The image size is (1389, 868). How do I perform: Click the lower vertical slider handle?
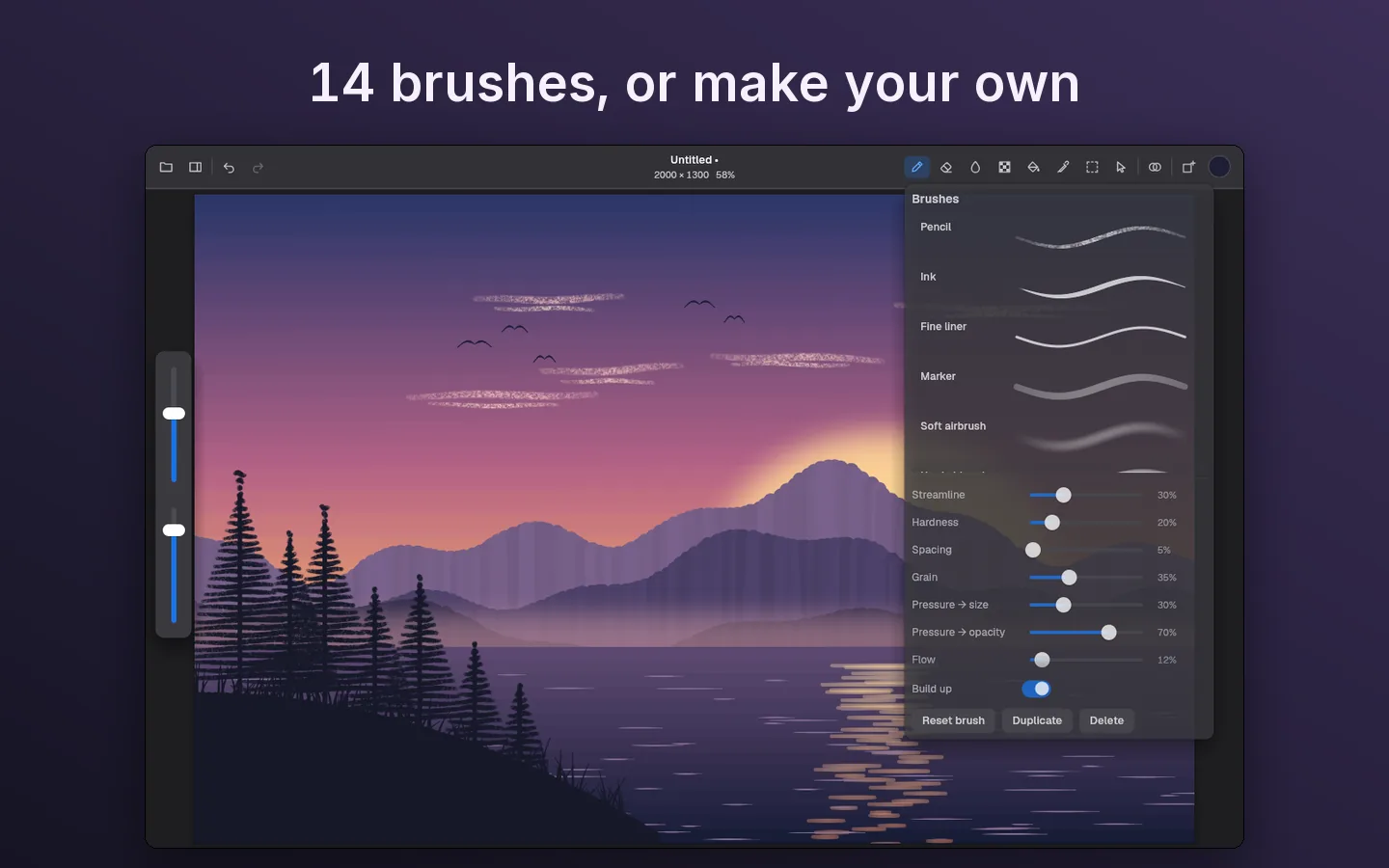(x=174, y=530)
